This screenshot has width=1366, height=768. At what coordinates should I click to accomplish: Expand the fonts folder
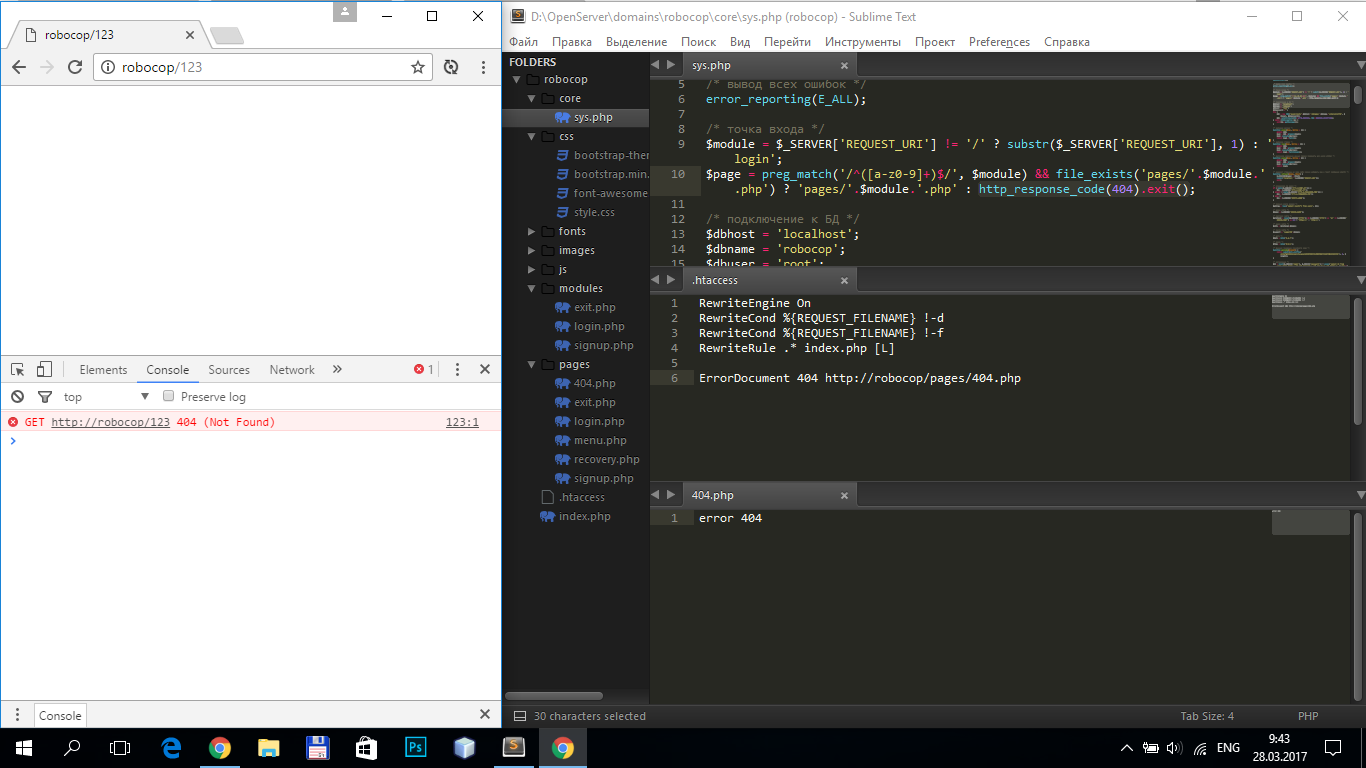point(533,232)
